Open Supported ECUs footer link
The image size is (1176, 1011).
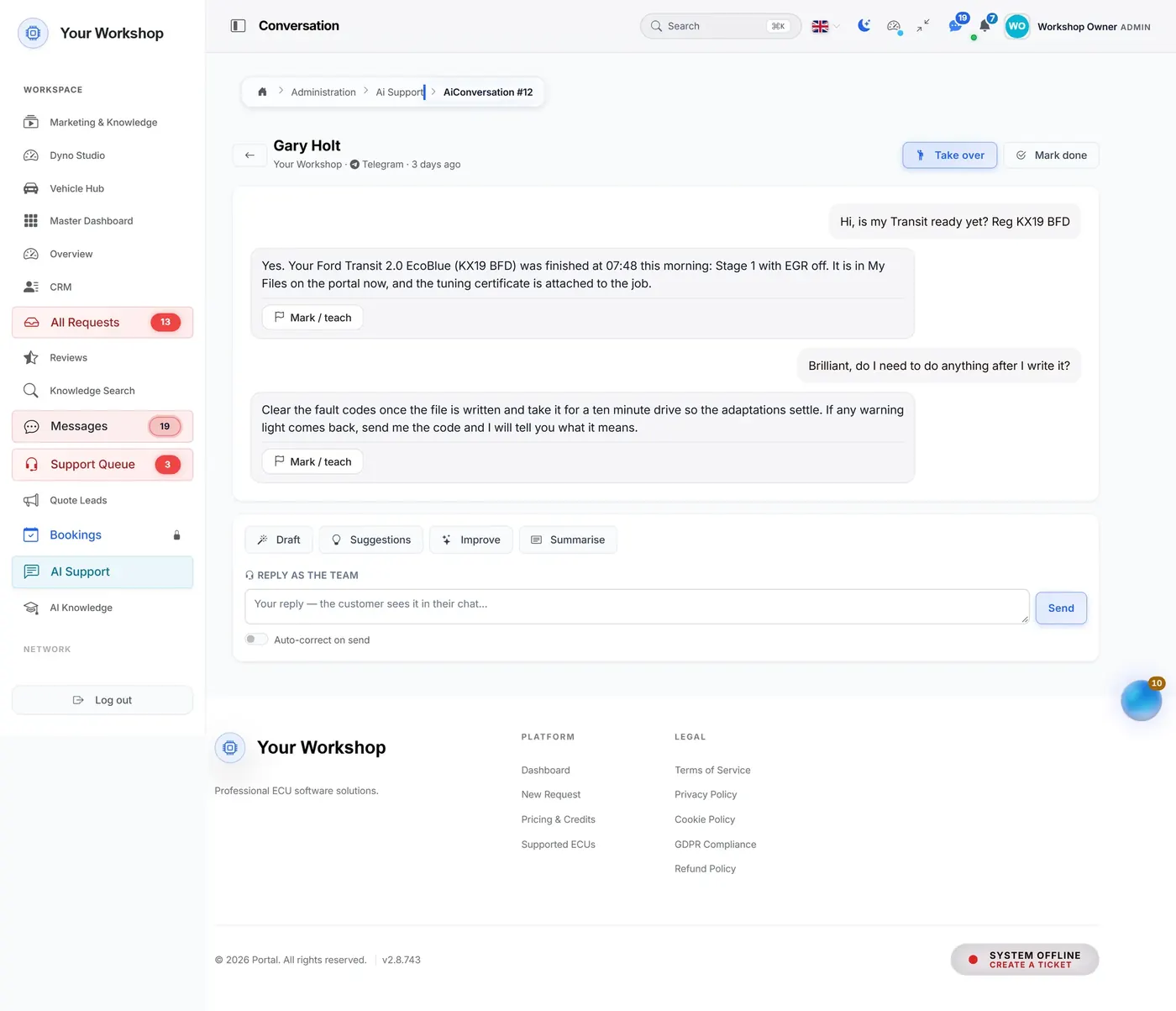(x=558, y=845)
